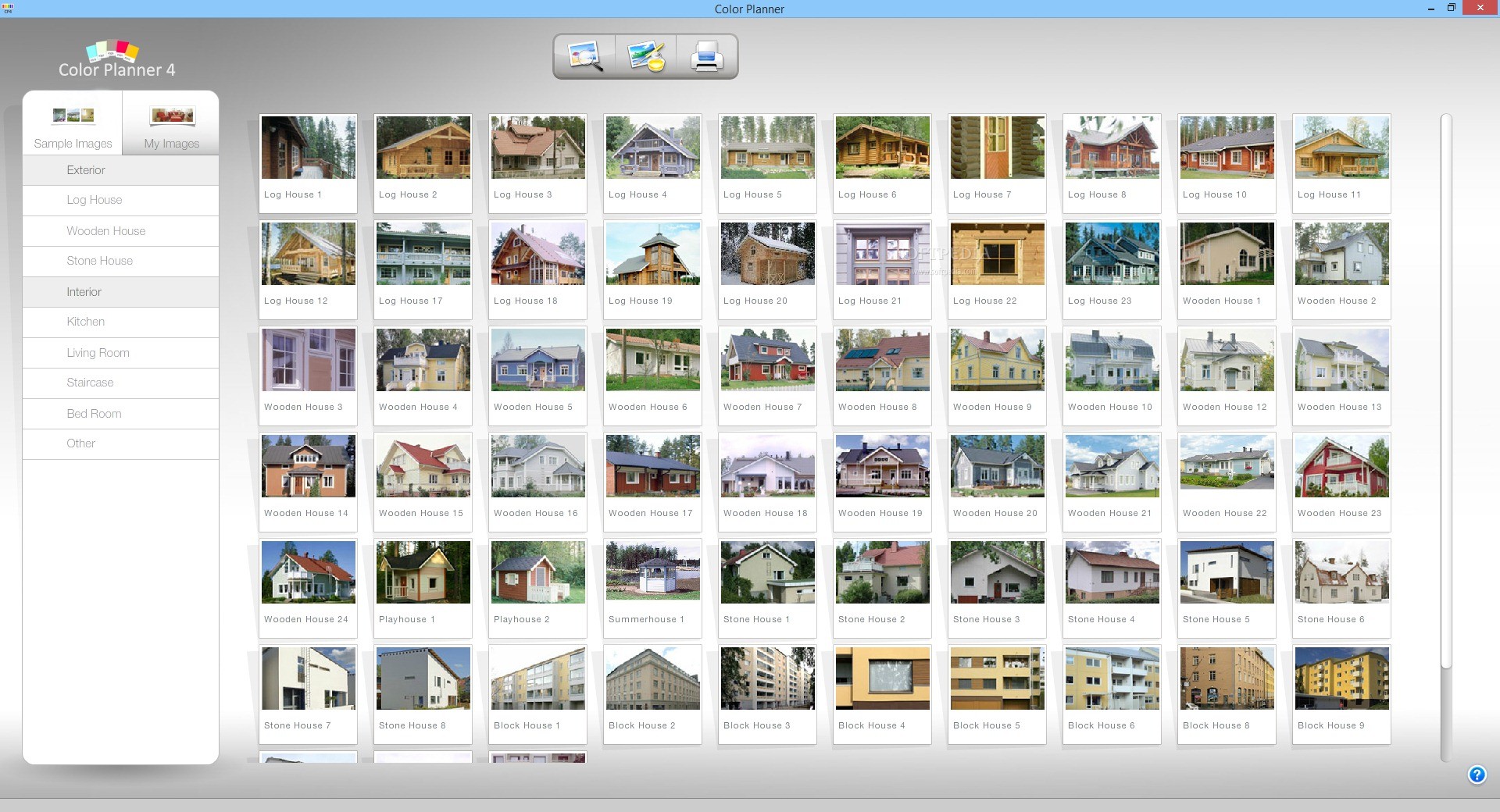Pick the Log House 23 image

[1112, 269]
